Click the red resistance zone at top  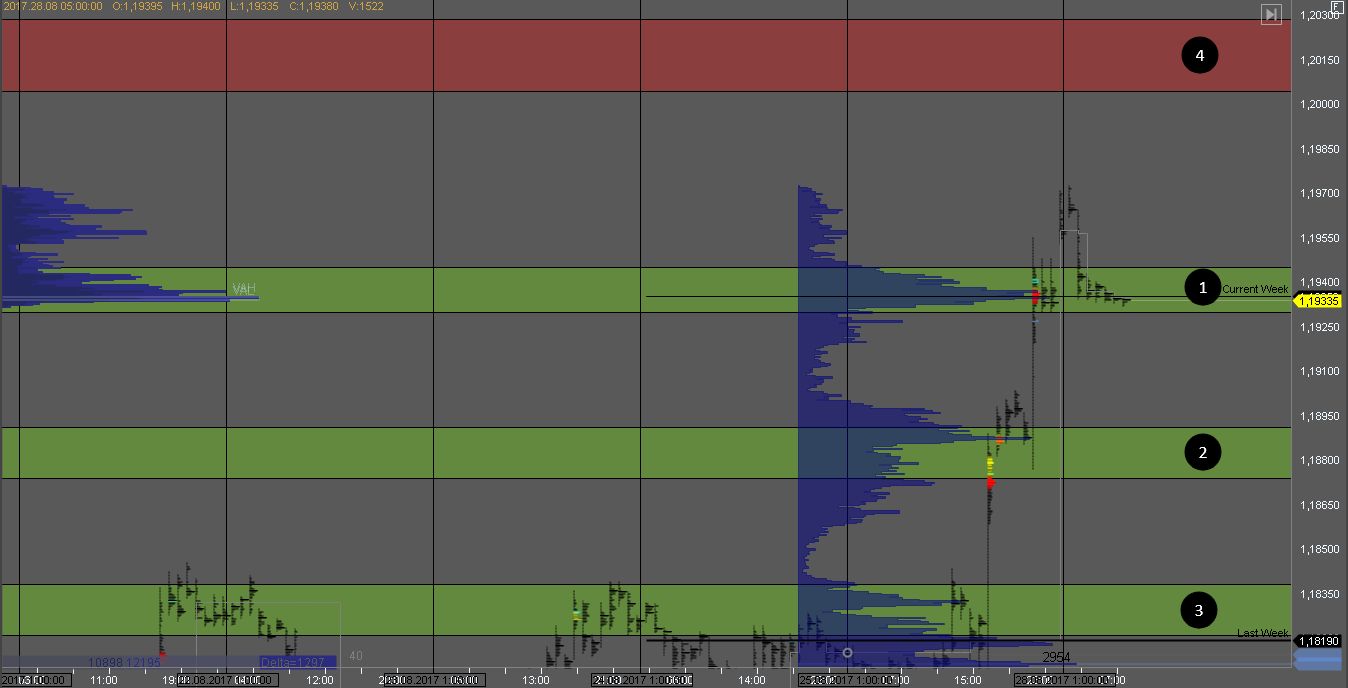[x=640, y=56]
